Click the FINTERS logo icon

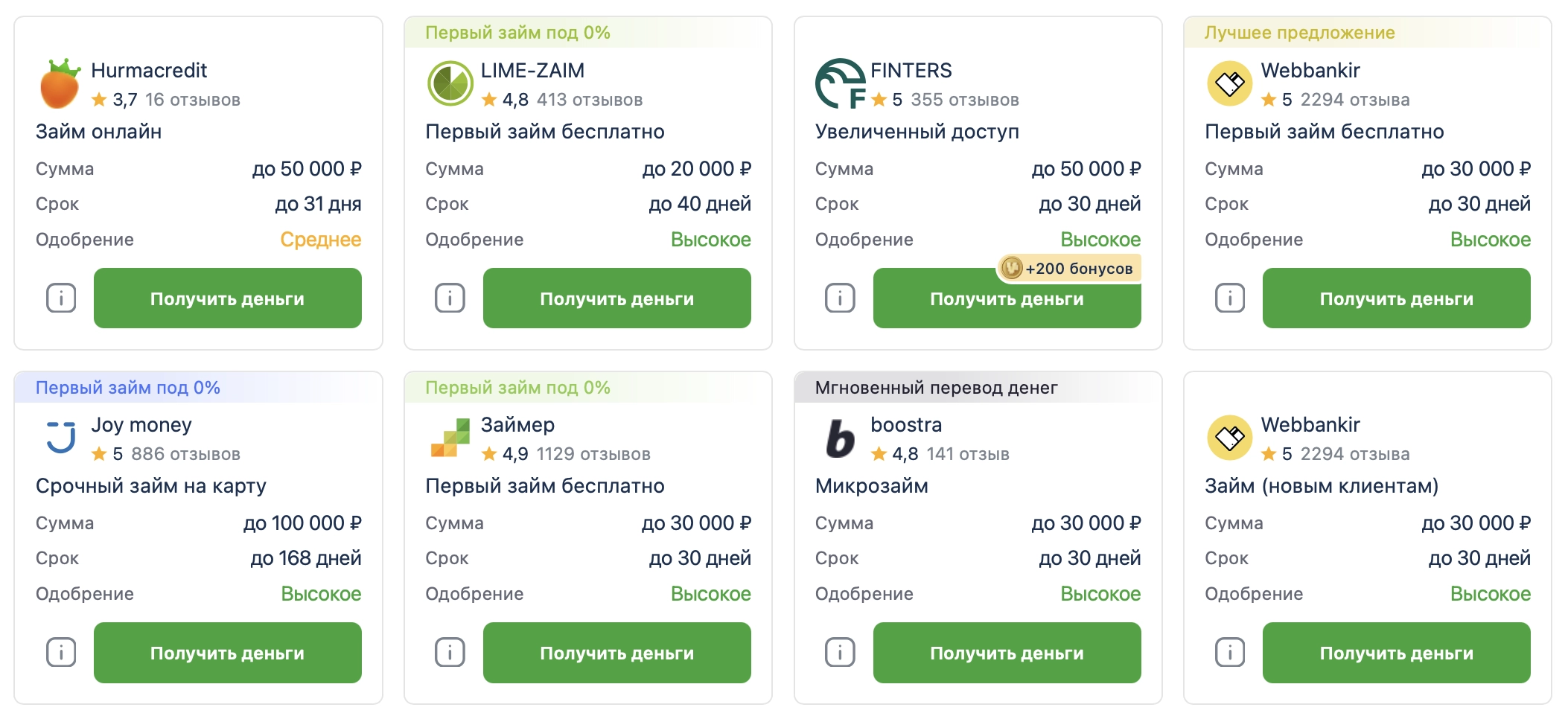(x=839, y=83)
